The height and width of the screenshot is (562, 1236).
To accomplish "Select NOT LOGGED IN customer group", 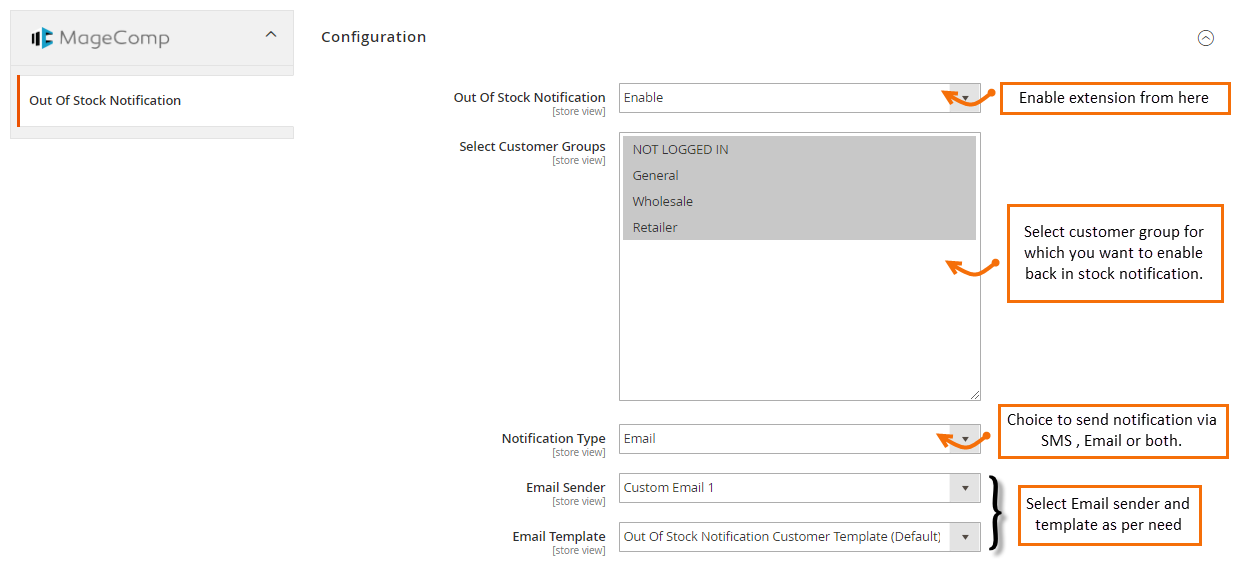I will click(x=680, y=150).
